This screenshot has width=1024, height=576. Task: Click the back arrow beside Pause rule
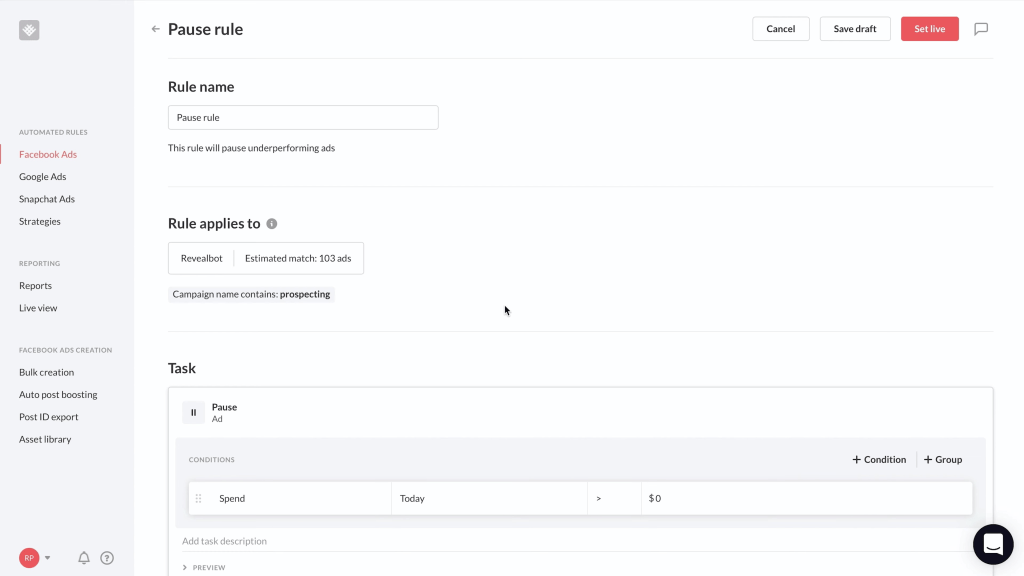point(155,29)
